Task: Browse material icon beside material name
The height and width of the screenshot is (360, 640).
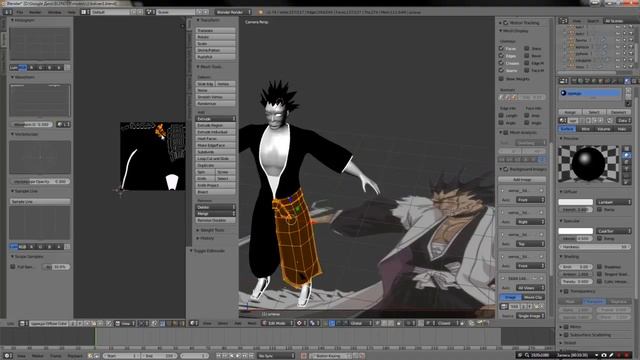Action: tap(563, 120)
